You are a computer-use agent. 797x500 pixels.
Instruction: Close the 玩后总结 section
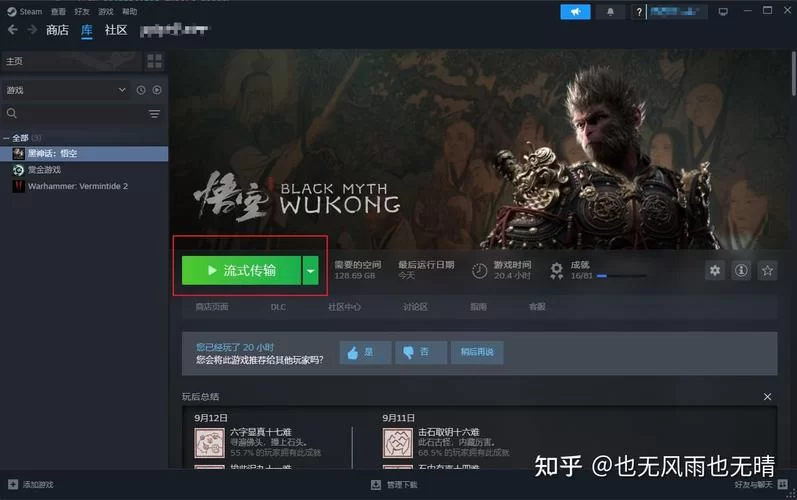click(x=768, y=397)
